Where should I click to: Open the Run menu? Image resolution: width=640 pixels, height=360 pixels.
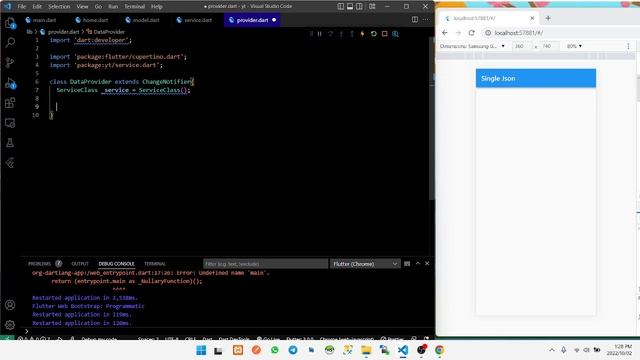point(113,7)
